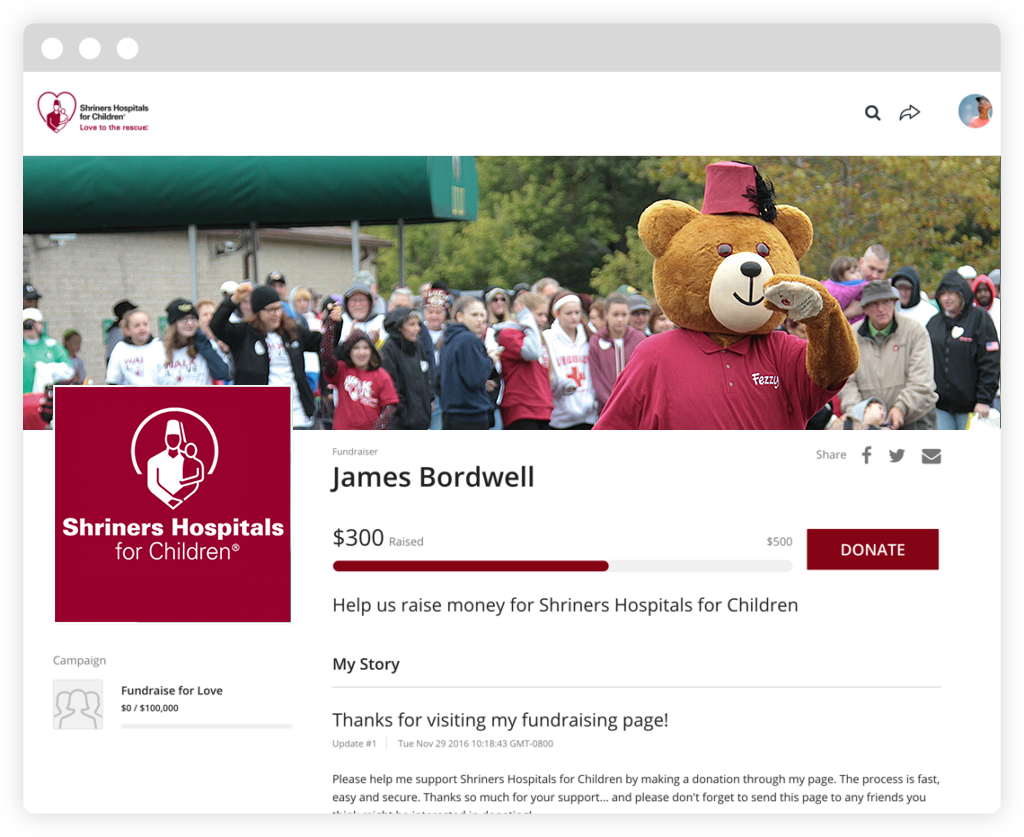
Task: Click the third gray window control dot
Action: (x=127, y=48)
